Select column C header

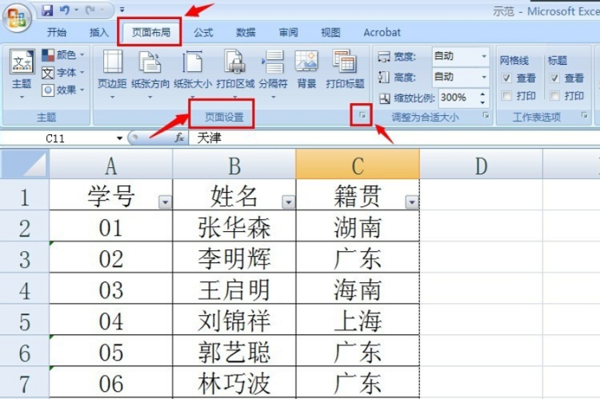click(x=357, y=164)
